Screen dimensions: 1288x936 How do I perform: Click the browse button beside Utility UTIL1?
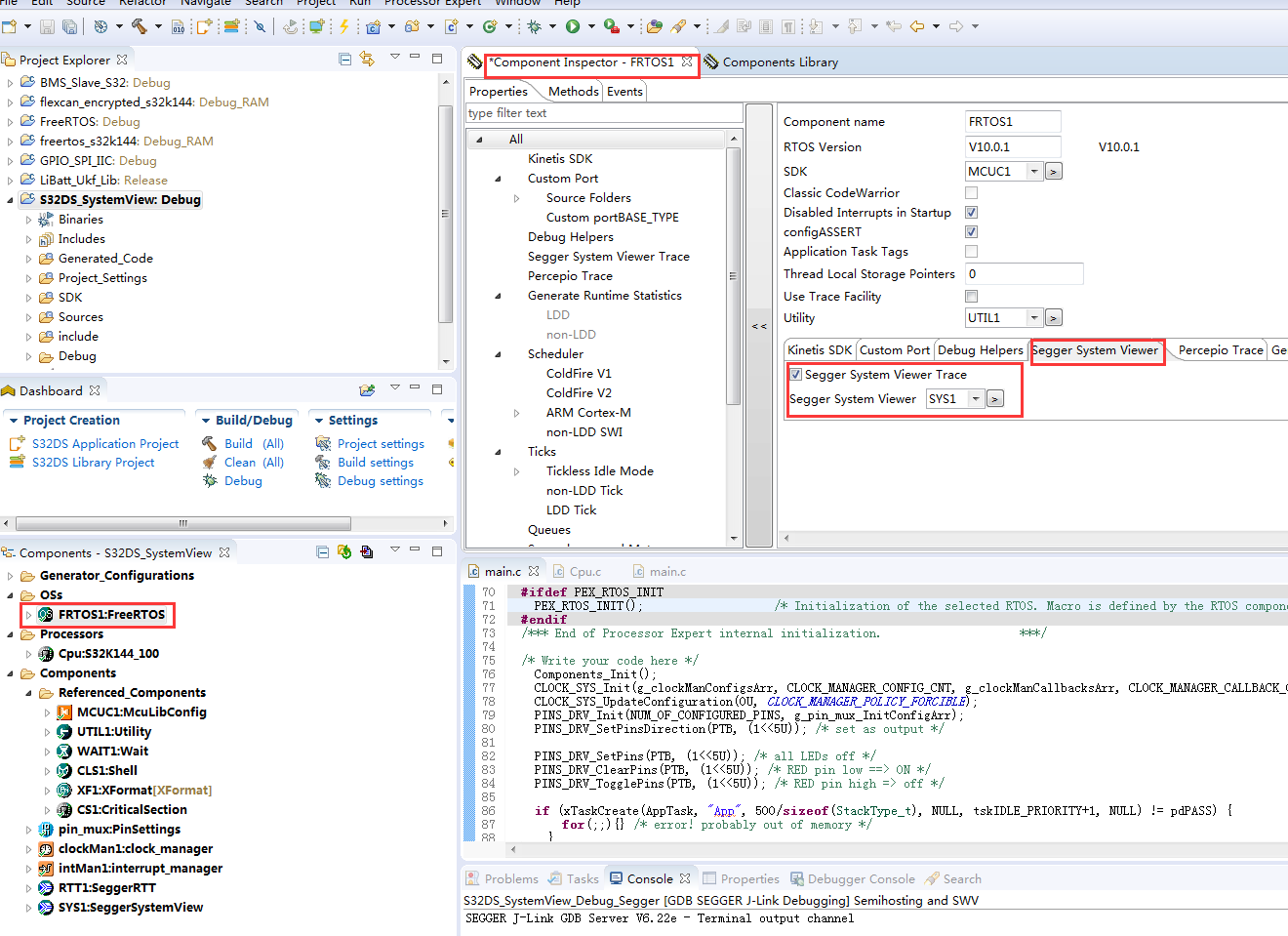coord(1054,318)
